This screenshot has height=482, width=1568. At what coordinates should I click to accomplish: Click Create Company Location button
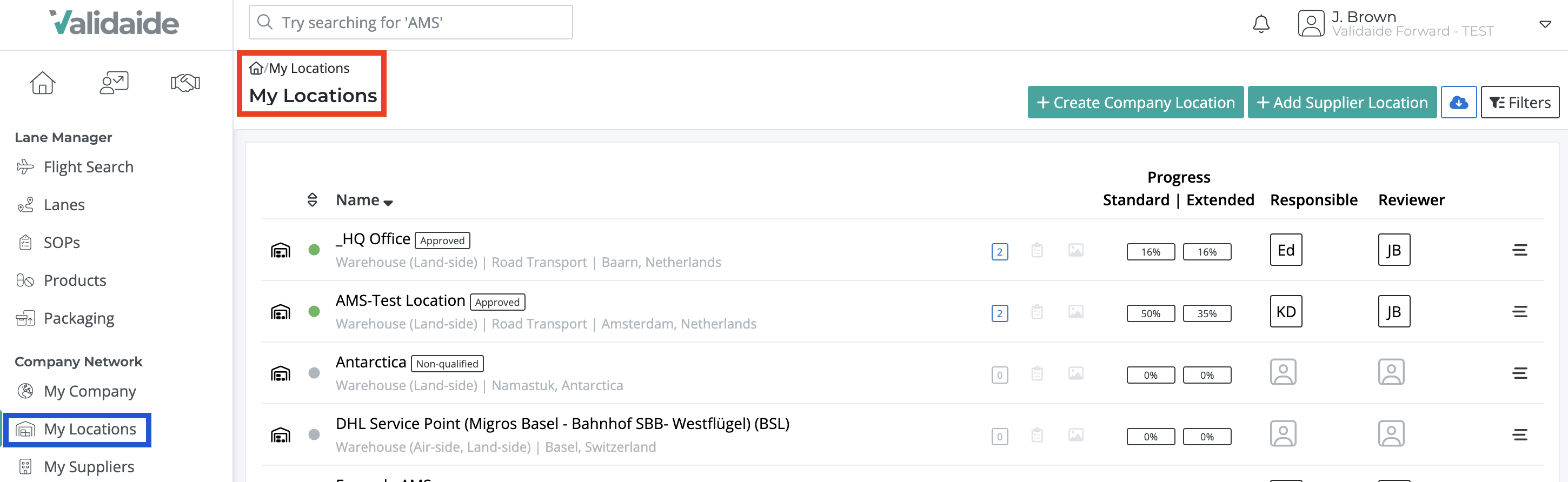click(1135, 102)
